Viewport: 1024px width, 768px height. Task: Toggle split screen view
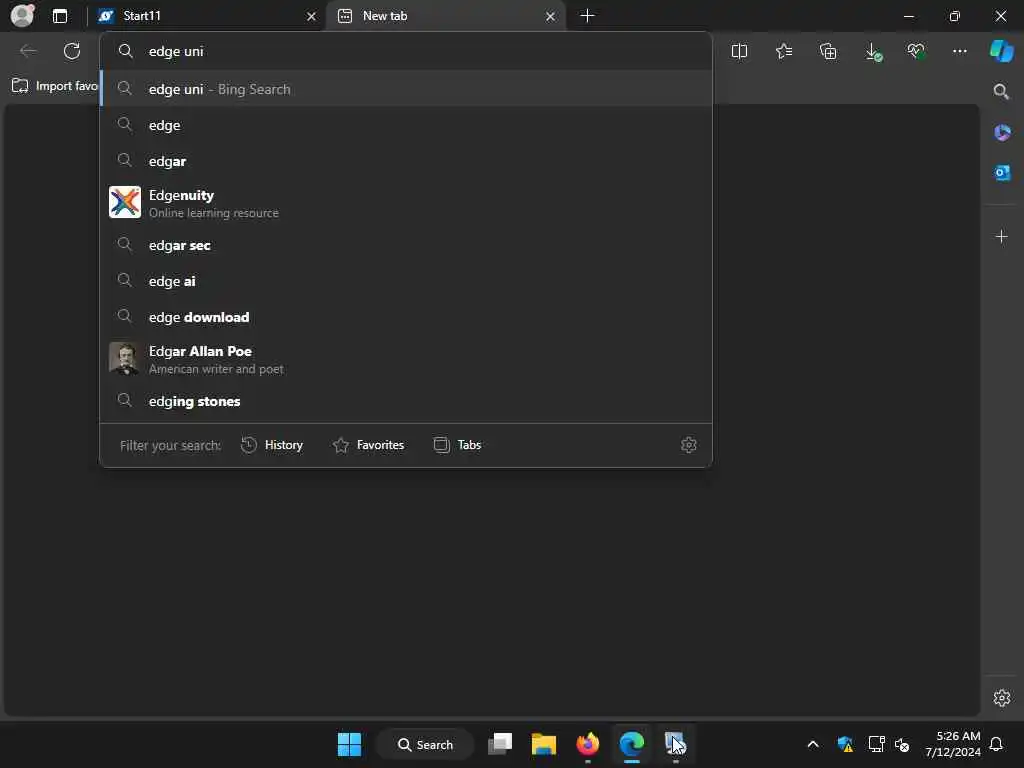click(739, 51)
